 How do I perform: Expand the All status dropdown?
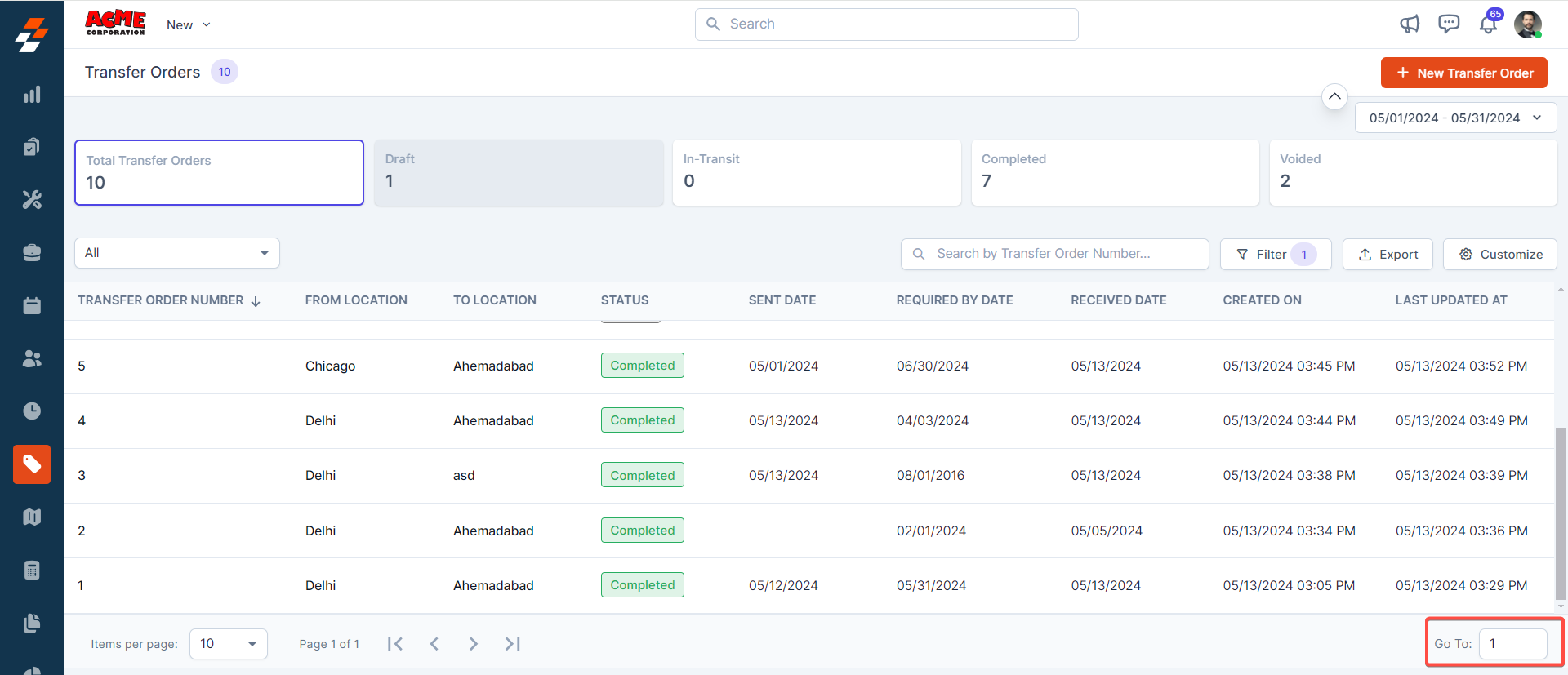click(x=177, y=253)
